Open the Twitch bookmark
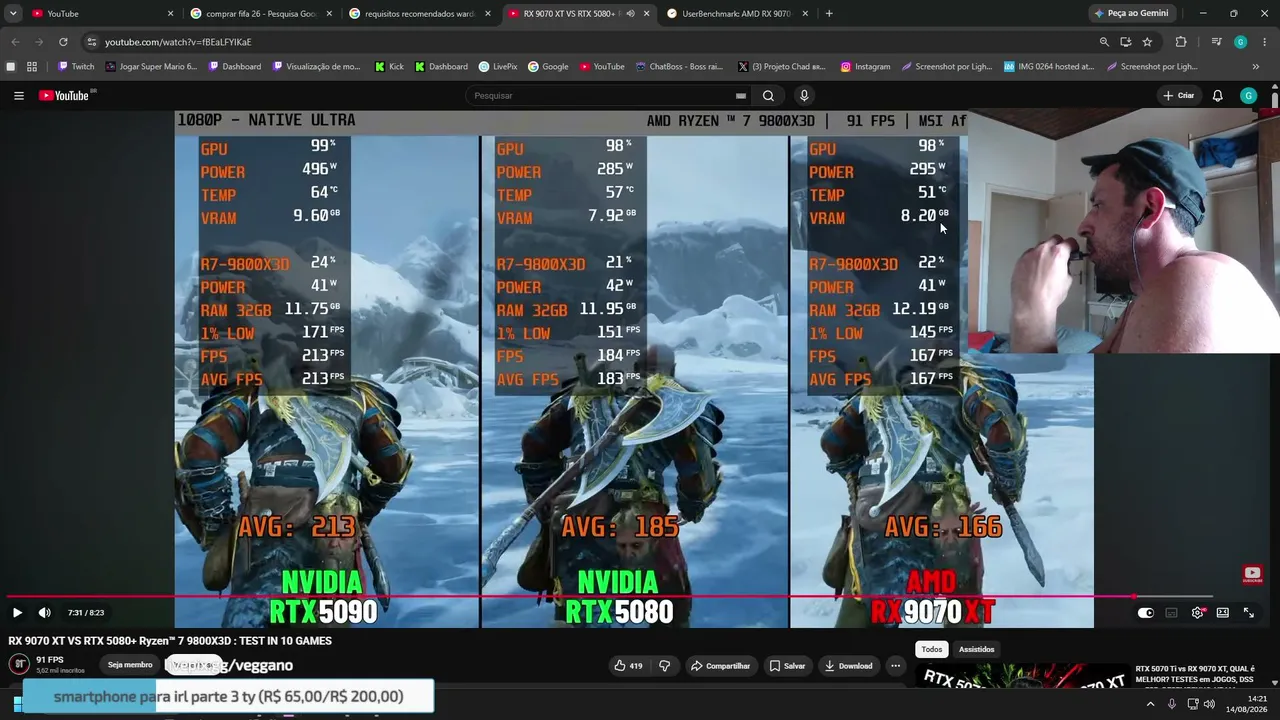 click(x=76, y=67)
